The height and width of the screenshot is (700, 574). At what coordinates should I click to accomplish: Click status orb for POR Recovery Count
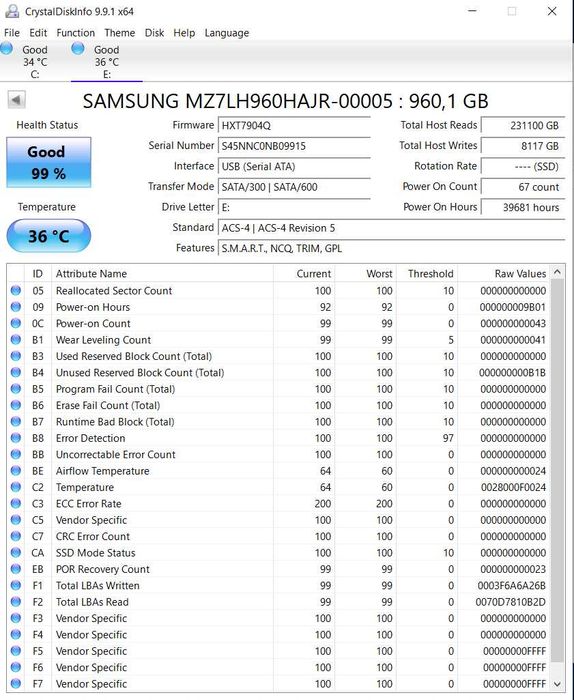pos(16,569)
